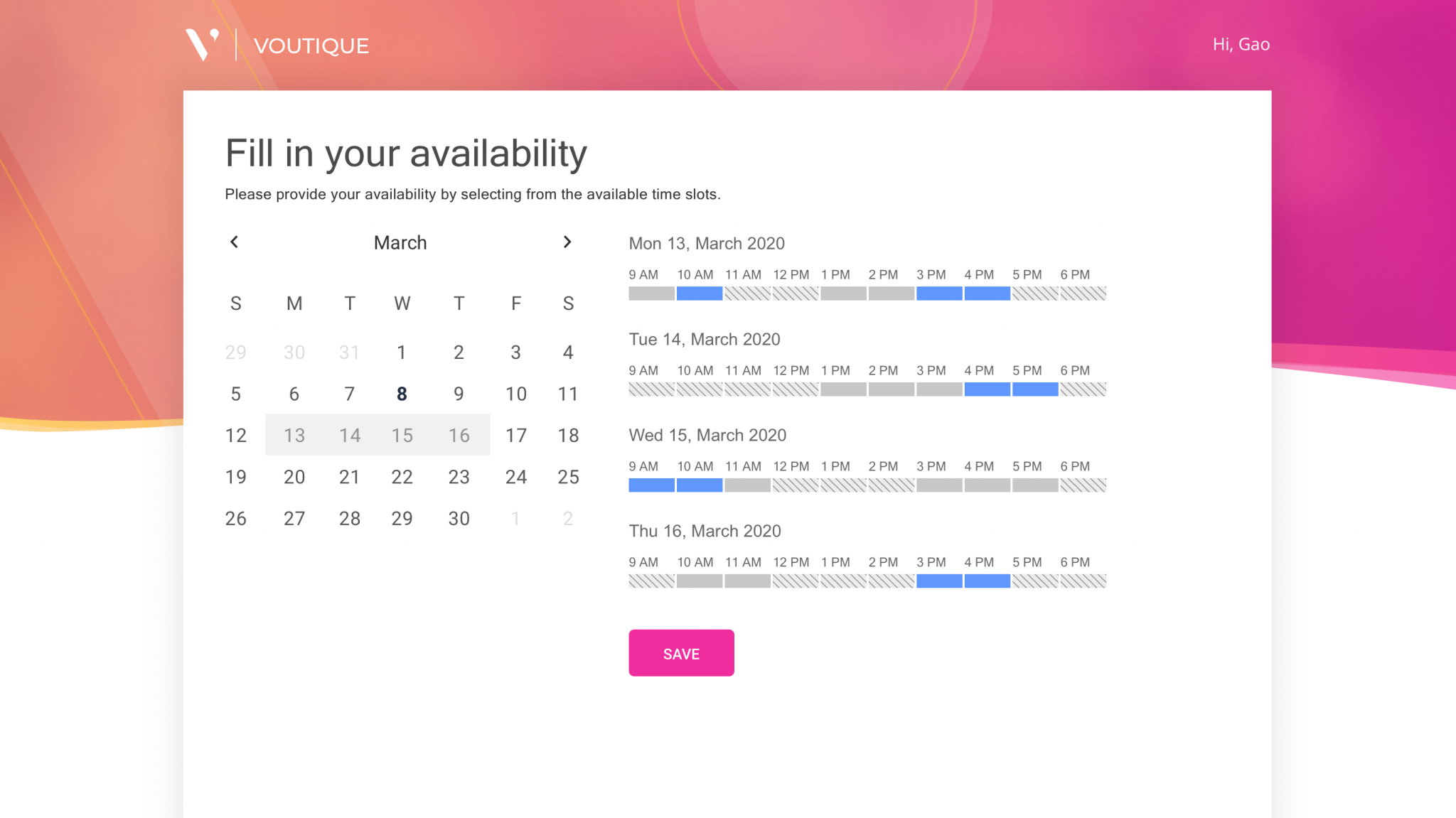This screenshot has height=818, width=1456.
Task: Deselect the 4 PM slot on Tue 14
Action: click(987, 389)
